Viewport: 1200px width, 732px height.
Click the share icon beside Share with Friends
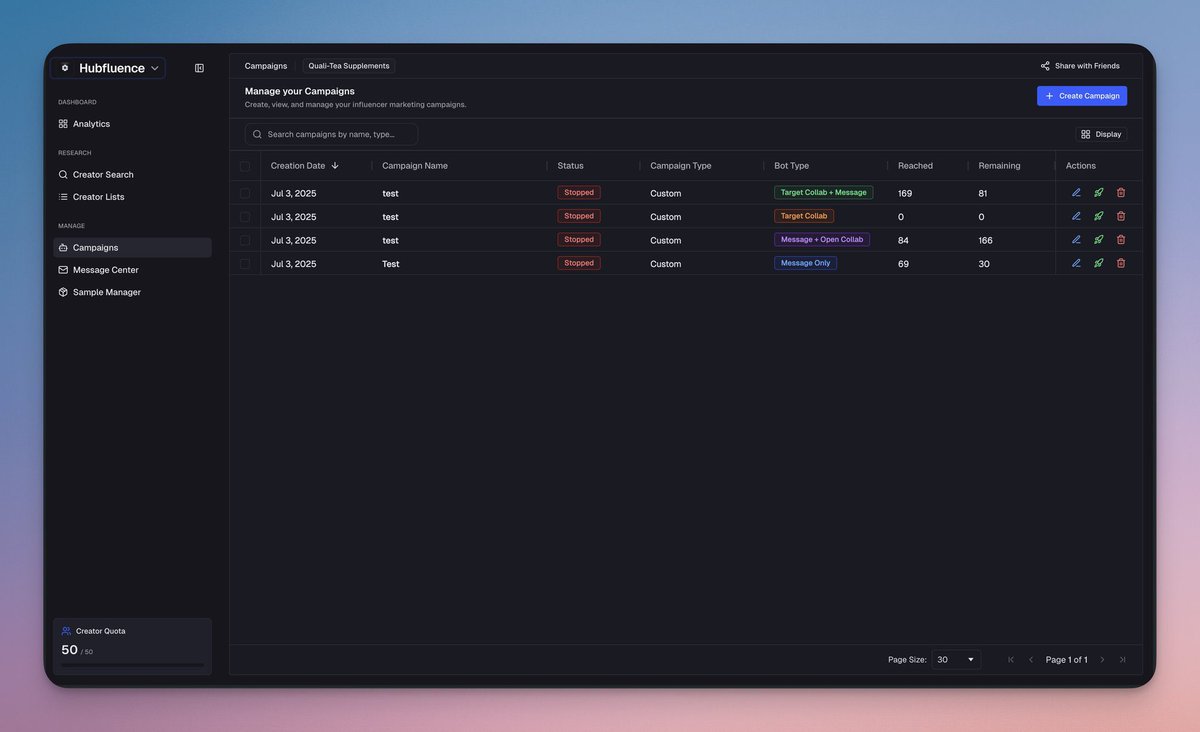pyautogui.click(x=1045, y=66)
